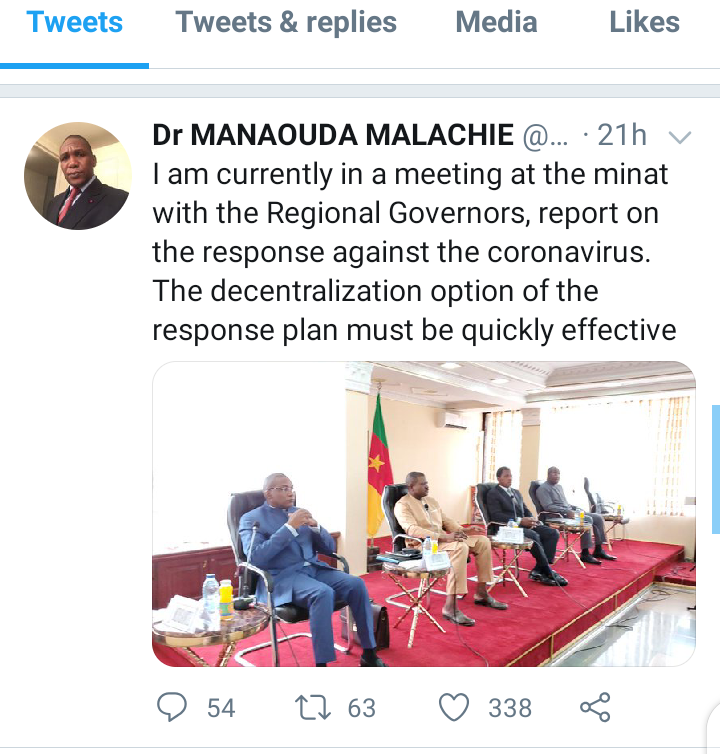720x754 pixels.
Task: Expand tweet options chevron arrow
Action: [x=680, y=138]
